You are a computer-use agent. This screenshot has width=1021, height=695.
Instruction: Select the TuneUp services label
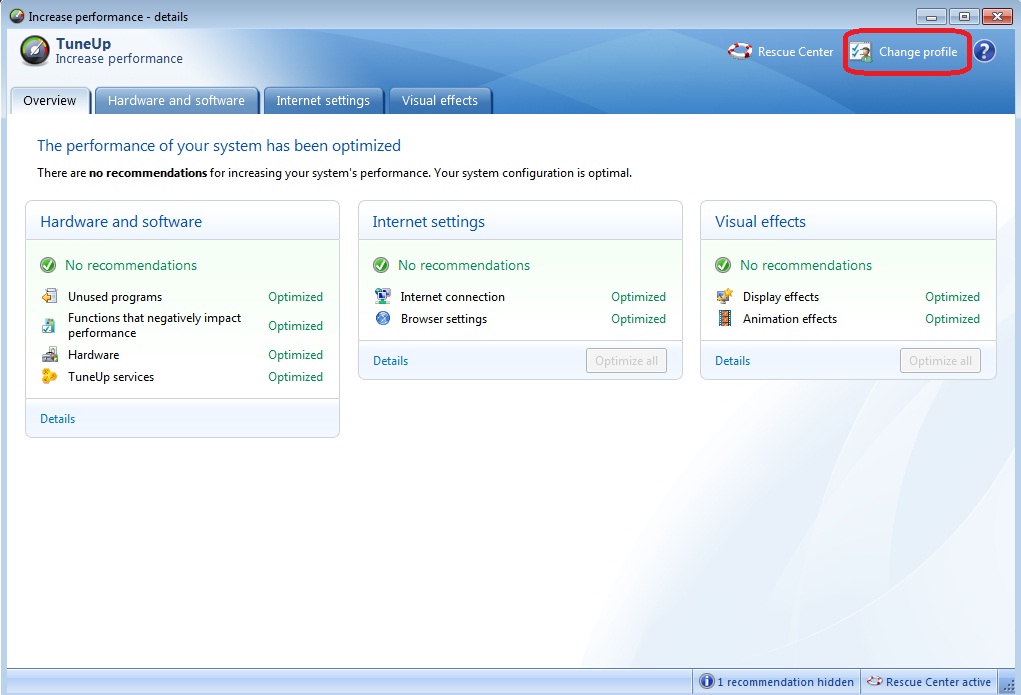tap(111, 376)
